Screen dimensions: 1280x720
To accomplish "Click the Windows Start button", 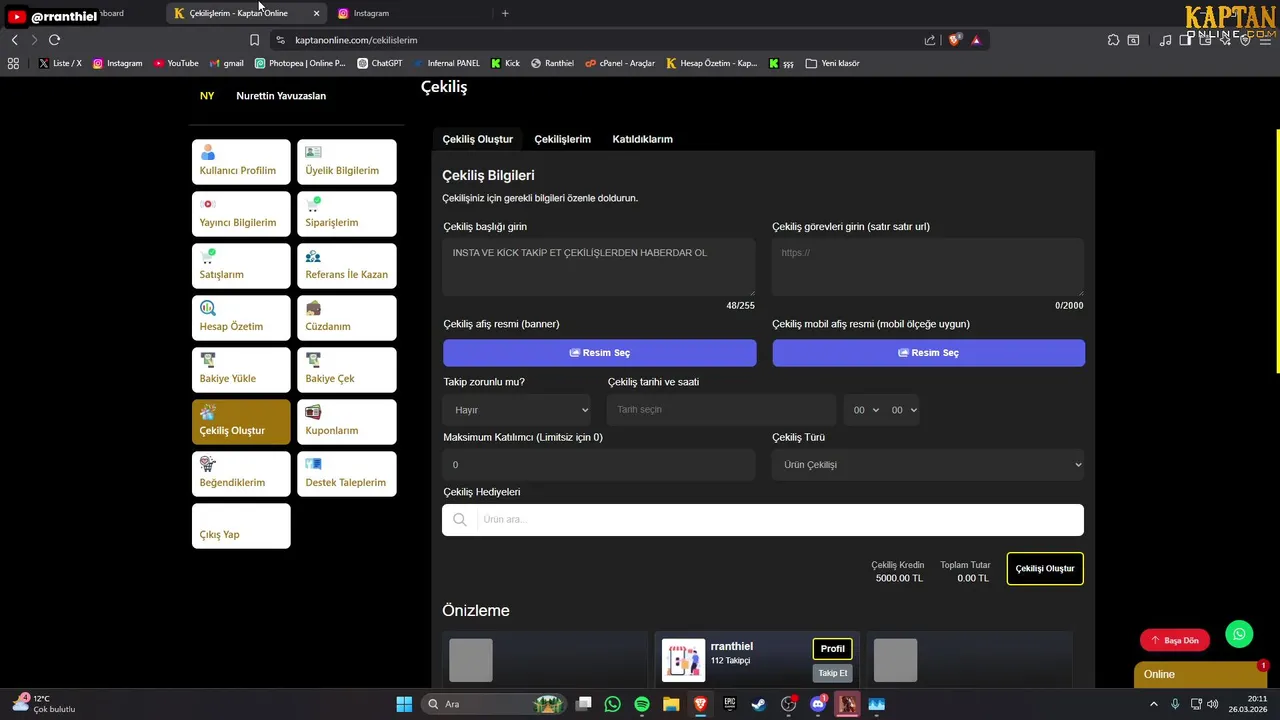I will click(404, 704).
